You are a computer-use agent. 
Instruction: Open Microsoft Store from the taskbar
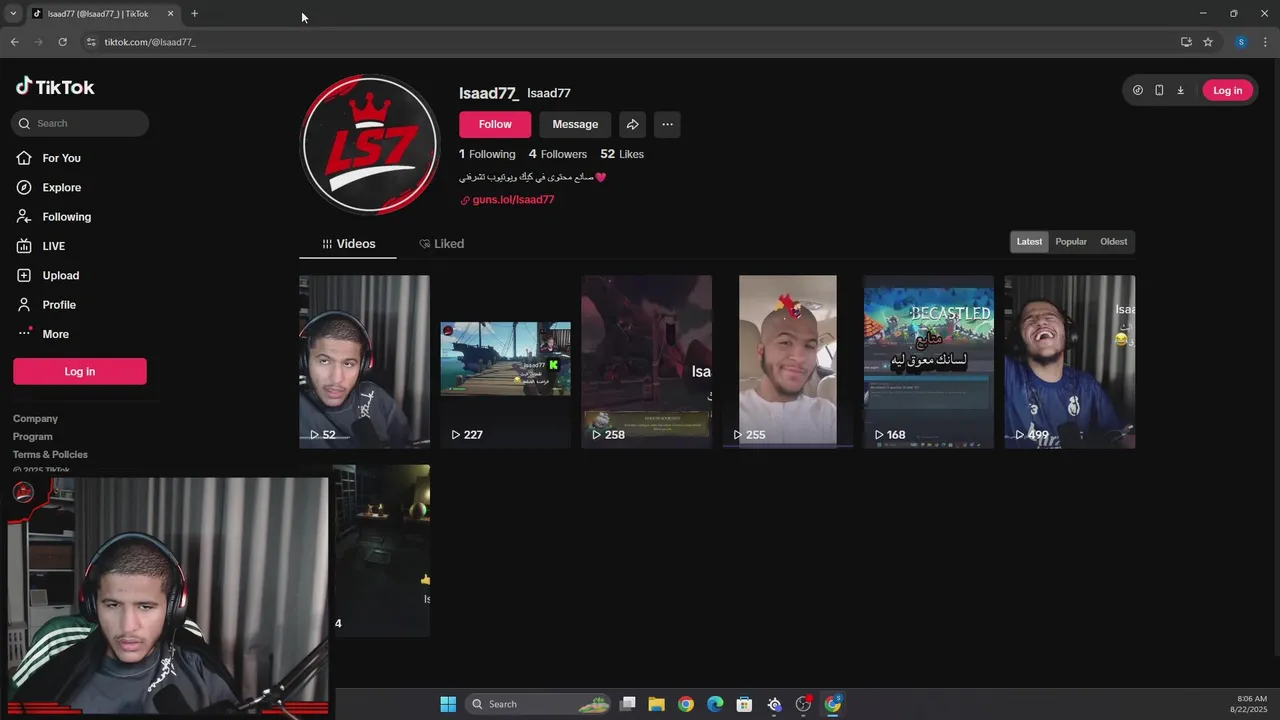[x=744, y=704]
